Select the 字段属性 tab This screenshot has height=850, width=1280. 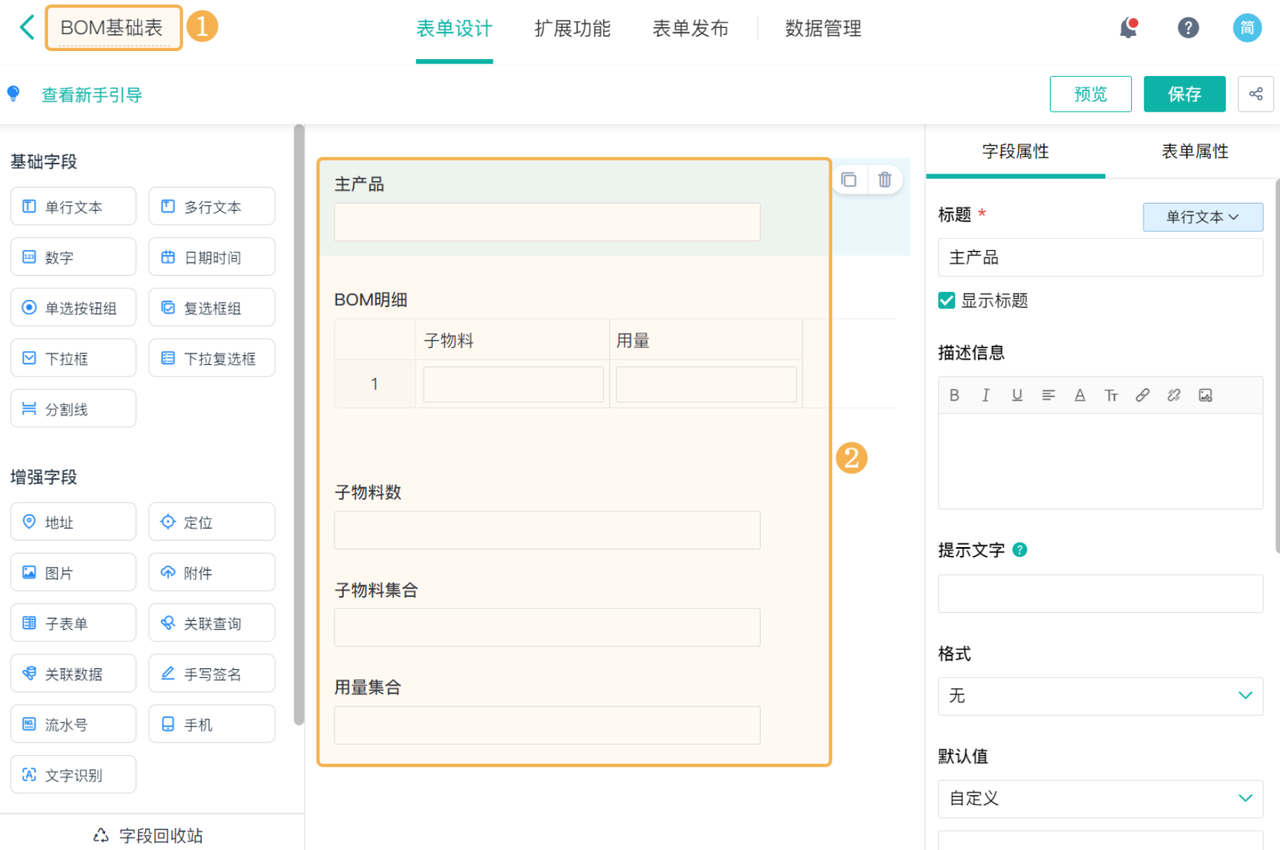[x=1015, y=151]
